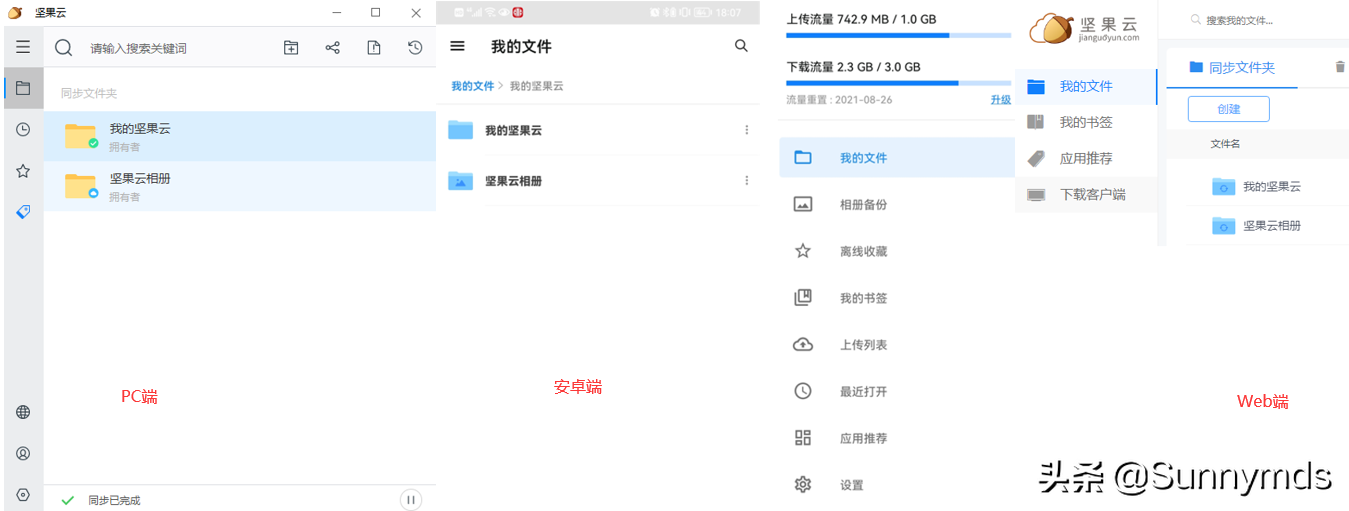
Task: Open the history clock icon in toolbar
Action: pyautogui.click(x=415, y=48)
